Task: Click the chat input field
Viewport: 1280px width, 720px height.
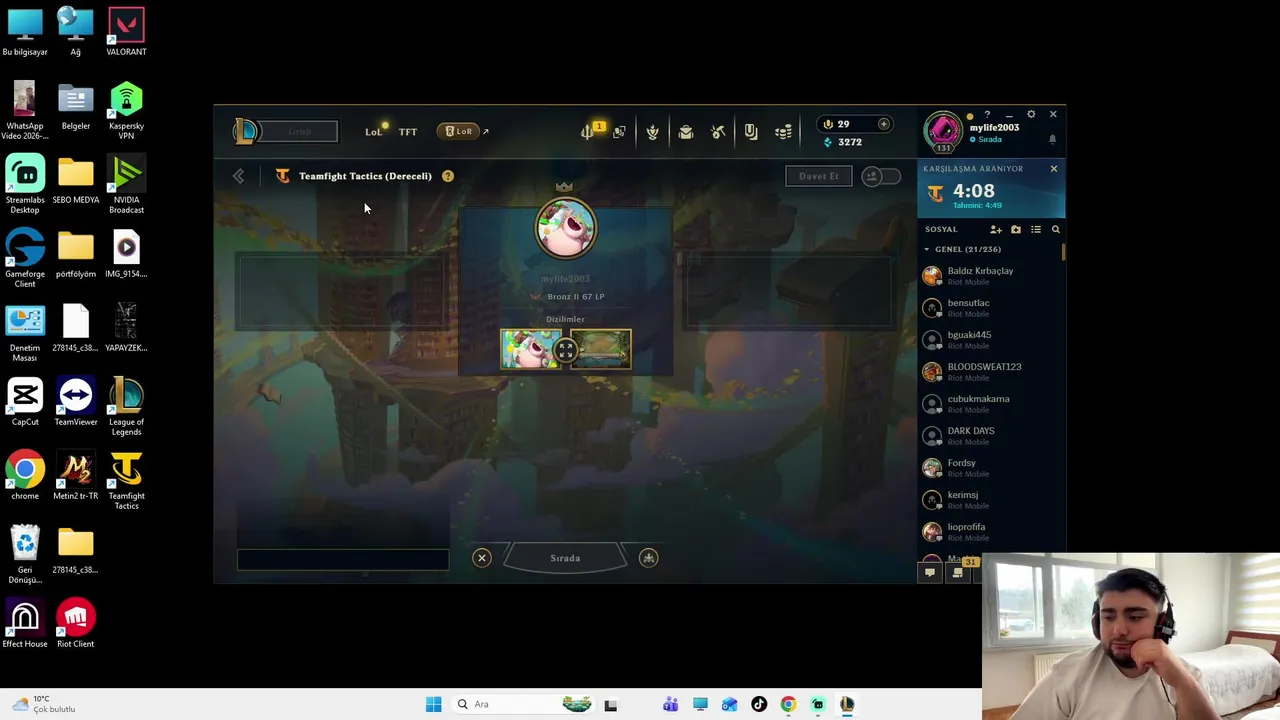Action: 343,560
